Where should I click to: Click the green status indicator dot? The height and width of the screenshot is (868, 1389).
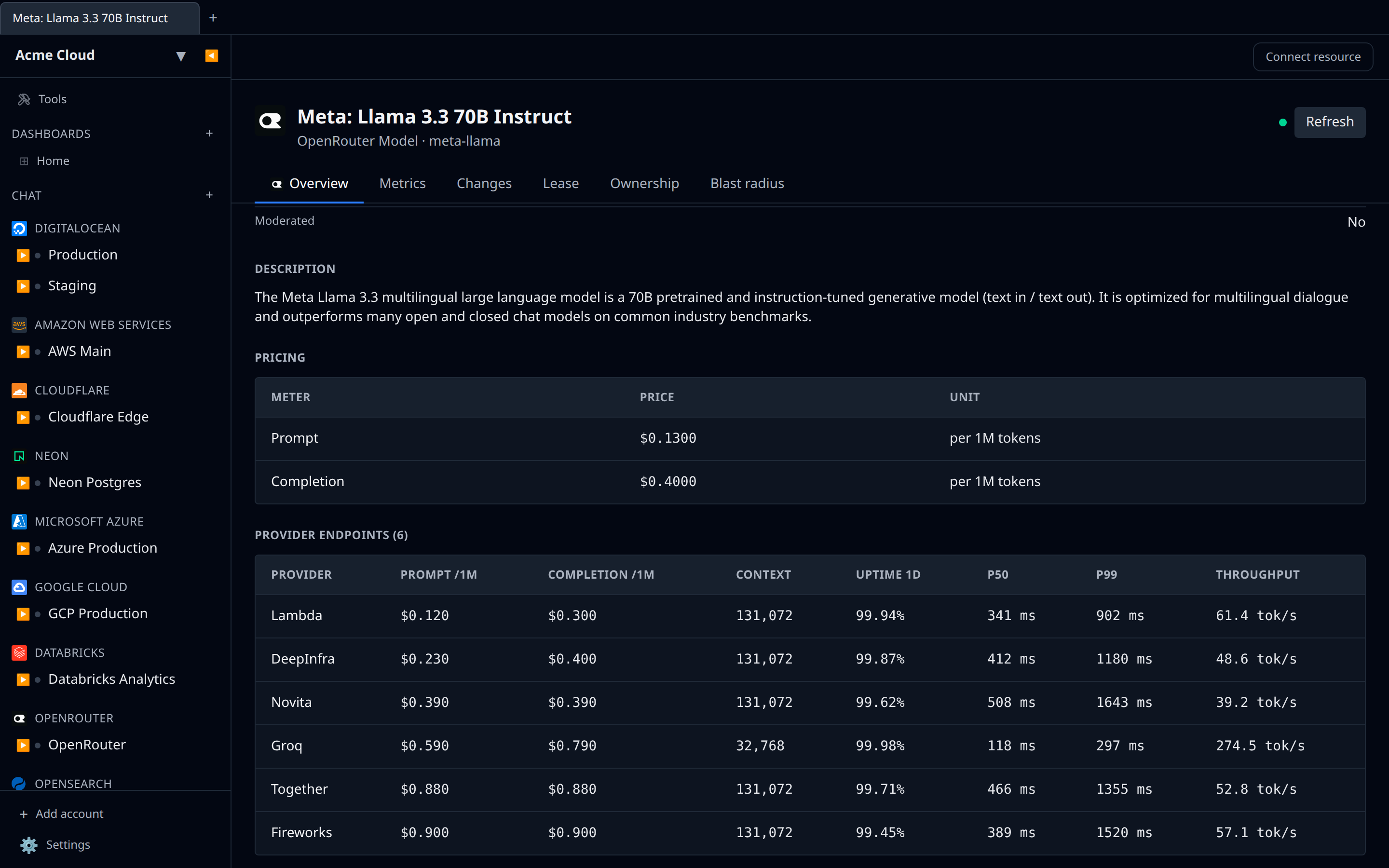tap(1283, 122)
